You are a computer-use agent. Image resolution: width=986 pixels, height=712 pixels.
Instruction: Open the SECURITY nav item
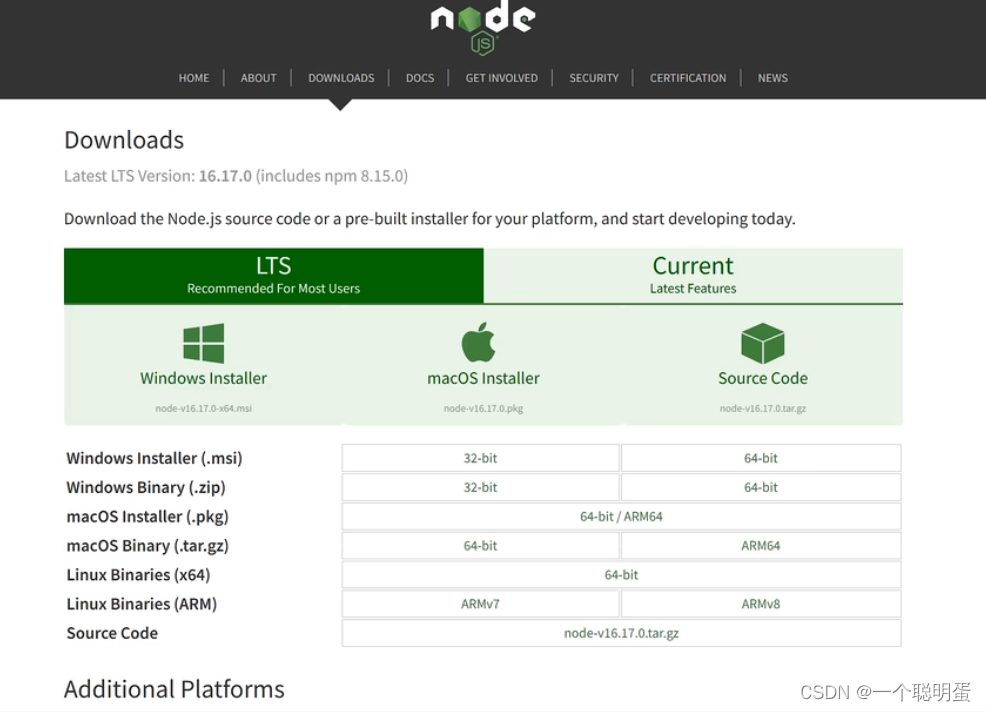[594, 78]
